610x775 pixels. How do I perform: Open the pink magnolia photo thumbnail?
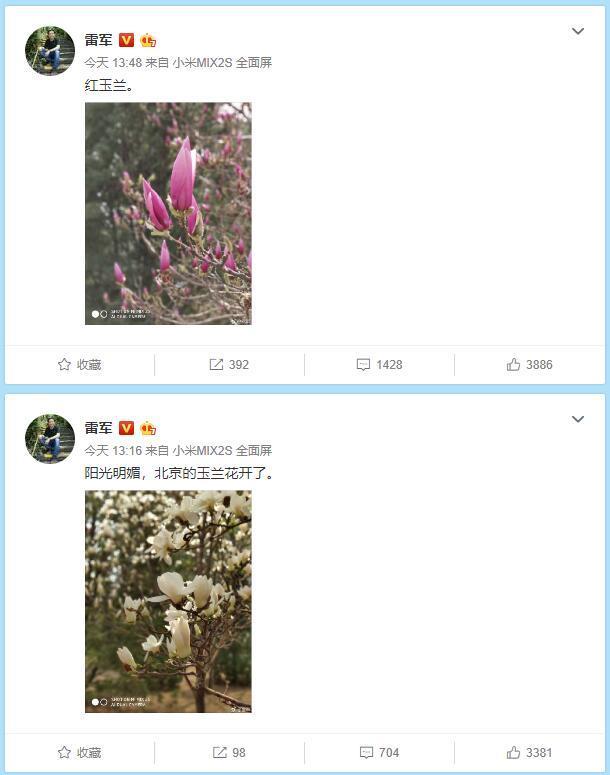pos(168,214)
